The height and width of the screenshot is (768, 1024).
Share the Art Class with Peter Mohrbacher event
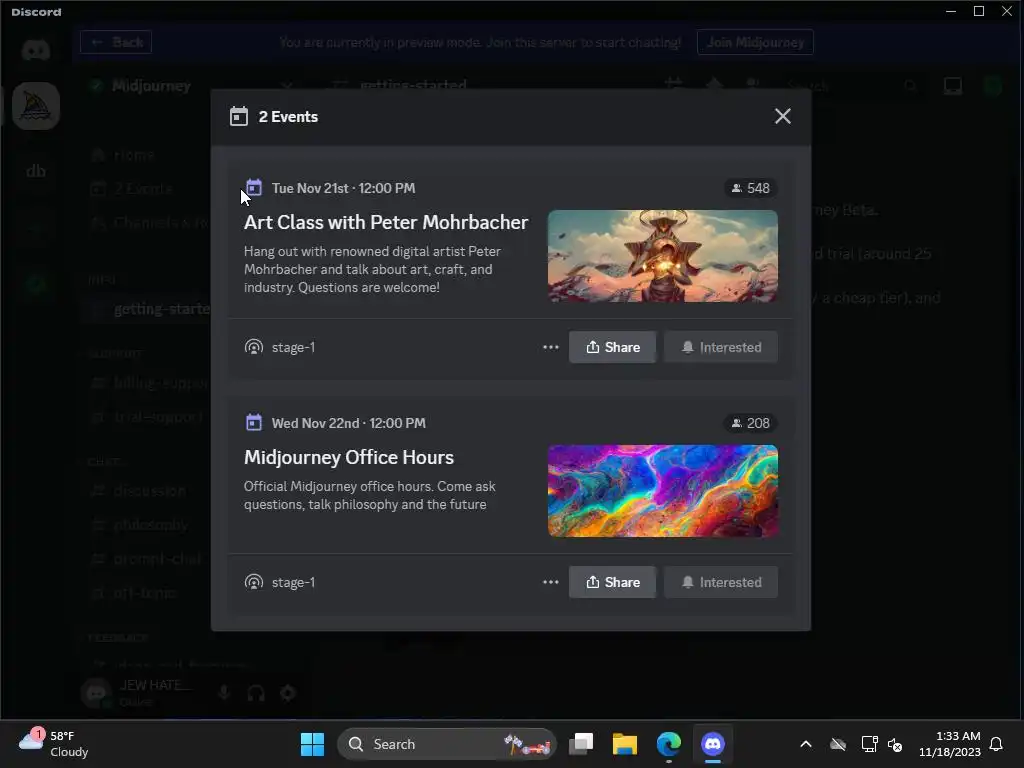(x=613, y=347)
